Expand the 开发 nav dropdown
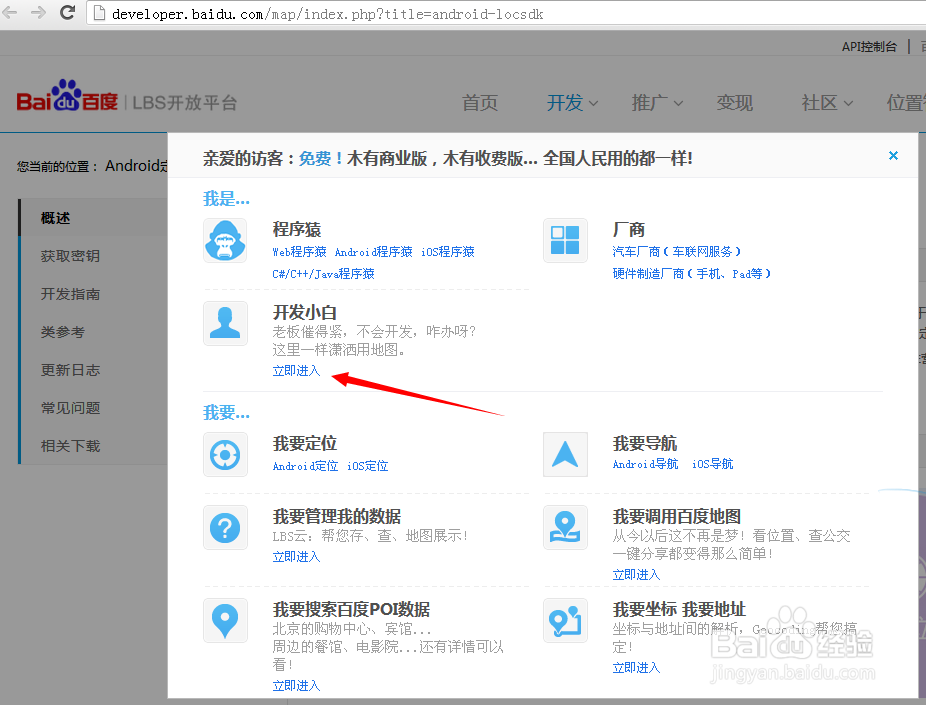926x705 pixels. click(572, 103)
